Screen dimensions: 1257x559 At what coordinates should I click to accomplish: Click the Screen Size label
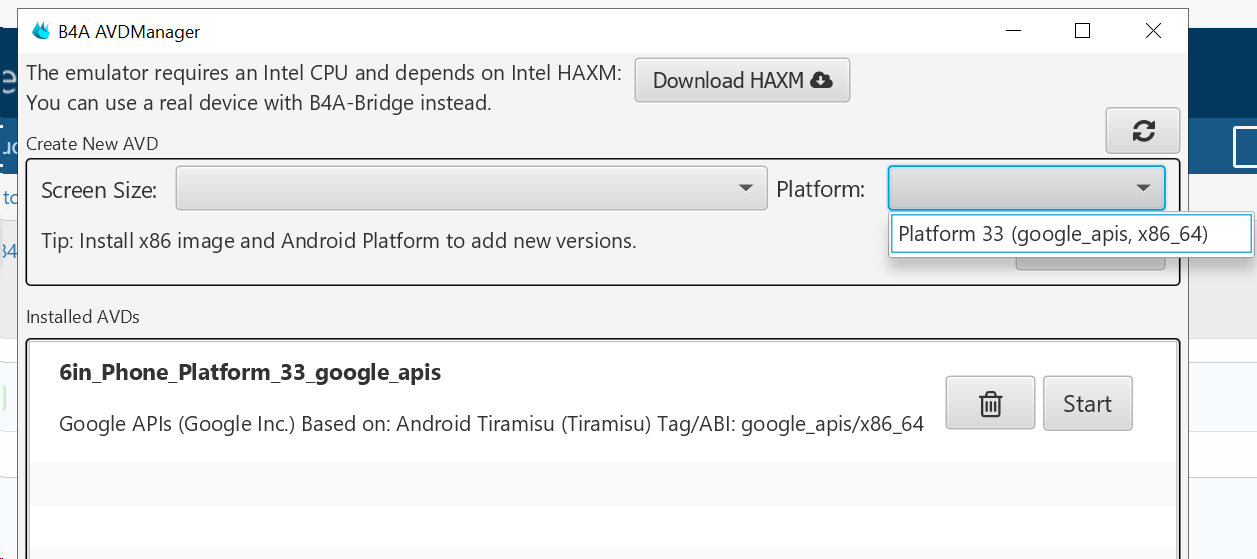click(x=99, y=190)
